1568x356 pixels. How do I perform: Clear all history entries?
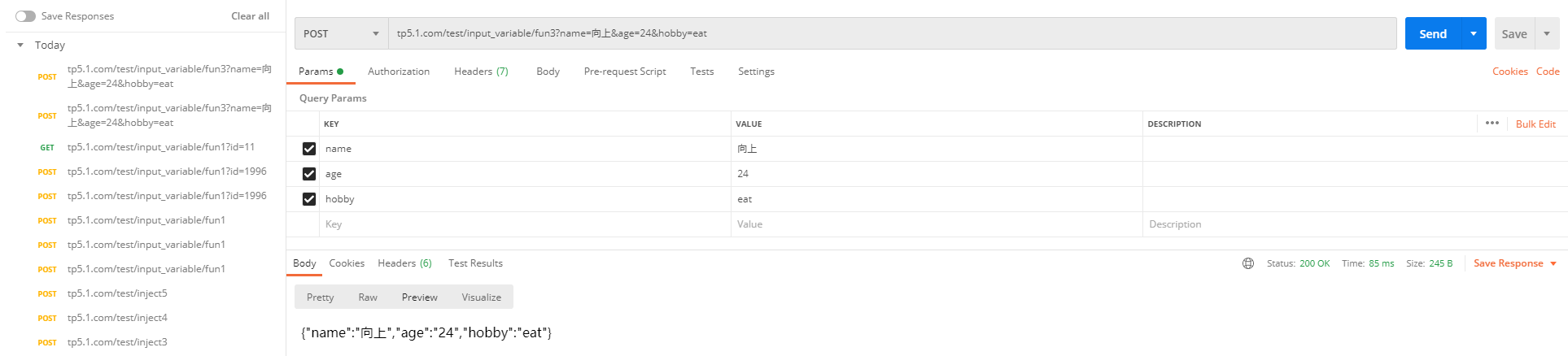(250, 16)
